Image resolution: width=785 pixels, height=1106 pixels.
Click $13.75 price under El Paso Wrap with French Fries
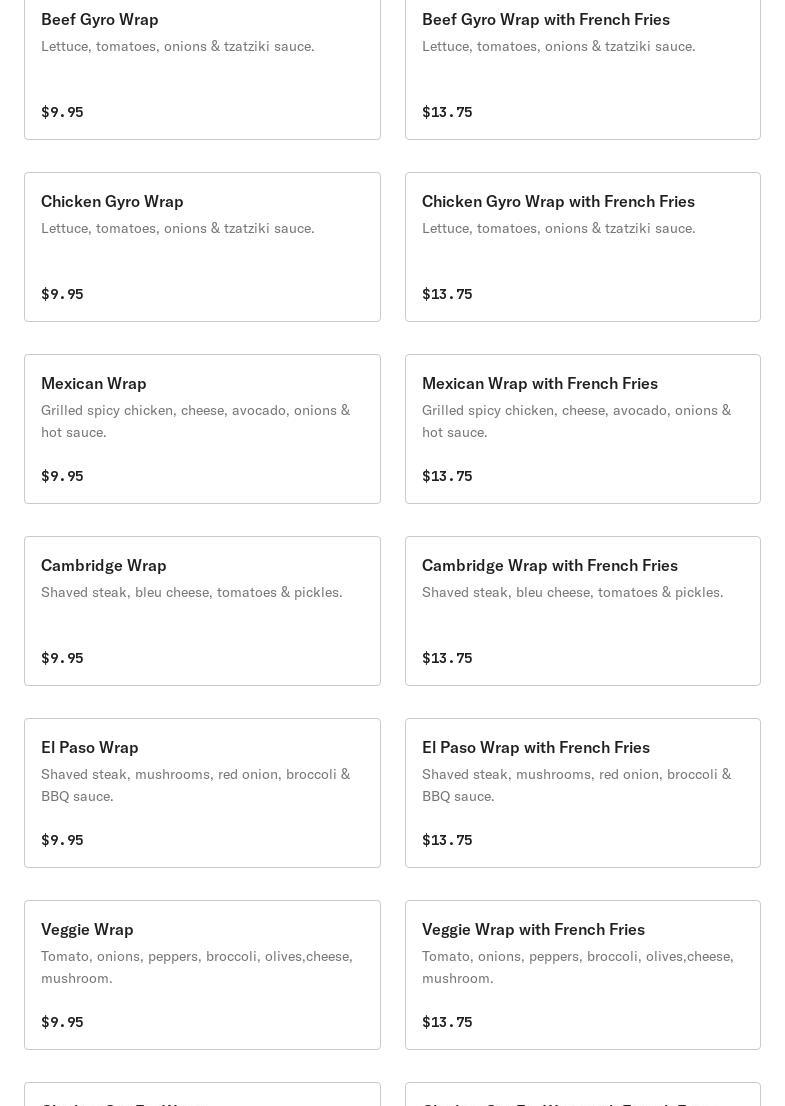(447, 840)
